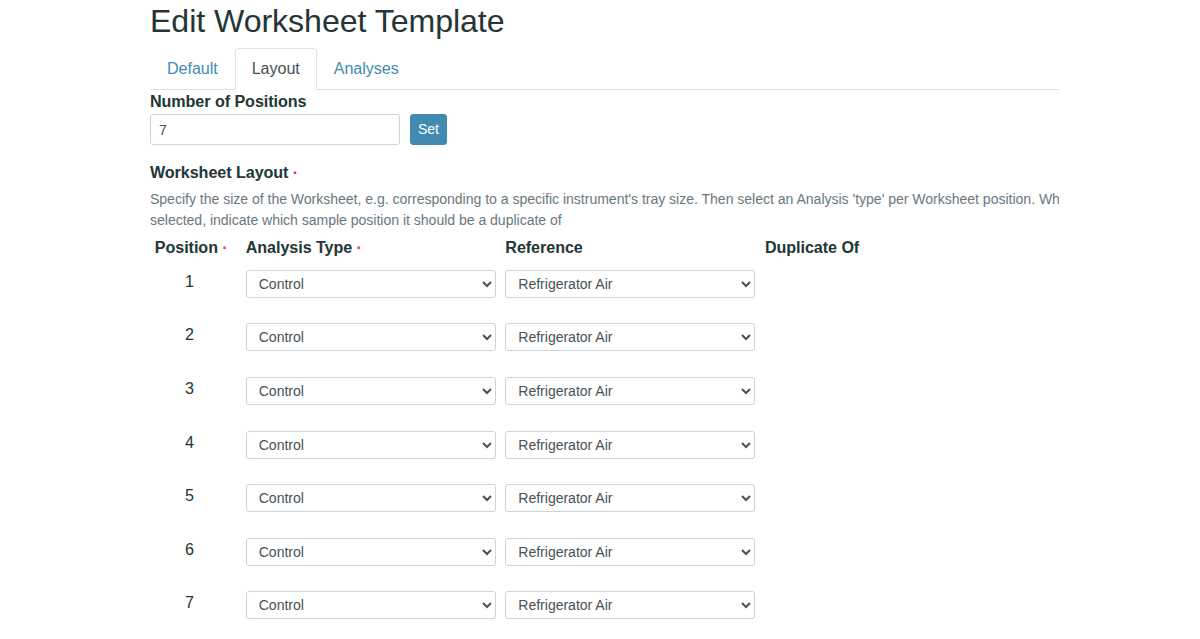
Task: Open Reference dropdown for position 7
Action: pos(629,605)
